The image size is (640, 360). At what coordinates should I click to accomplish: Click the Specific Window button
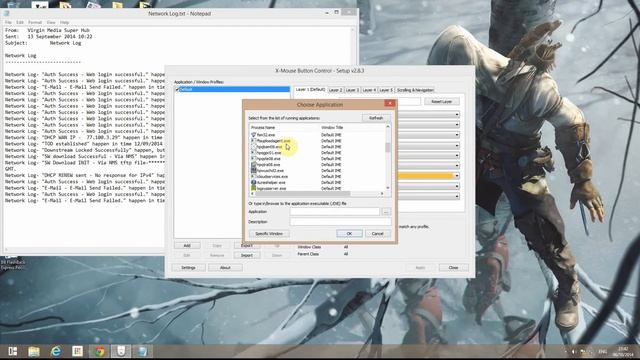269,233
